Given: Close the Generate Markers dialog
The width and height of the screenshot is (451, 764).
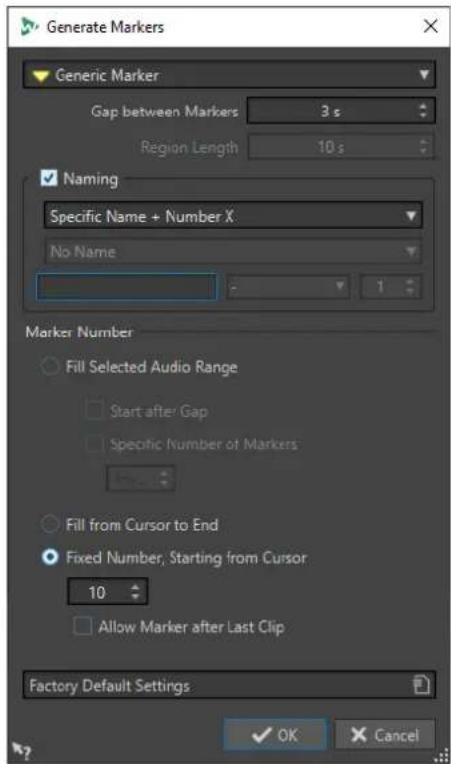Looking at the screenshot, I should coord(430,26).
